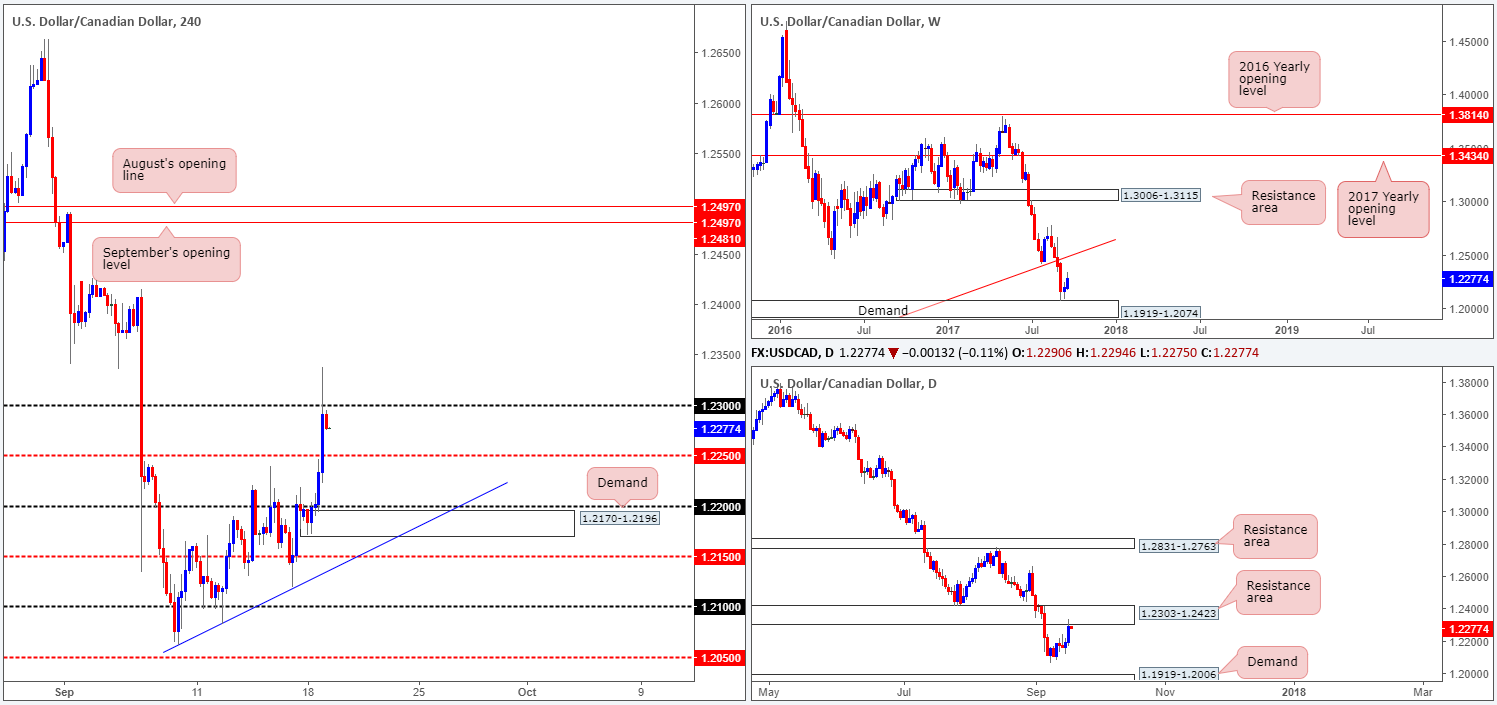Select Resistance area callout for the 1.2831-1.2763 zone
The image size is (1497, 705).
(1276, 535)
